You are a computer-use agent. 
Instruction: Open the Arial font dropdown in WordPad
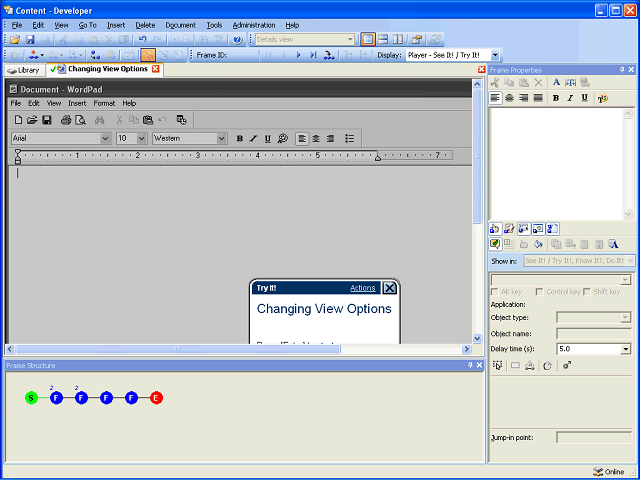(105, 138)
